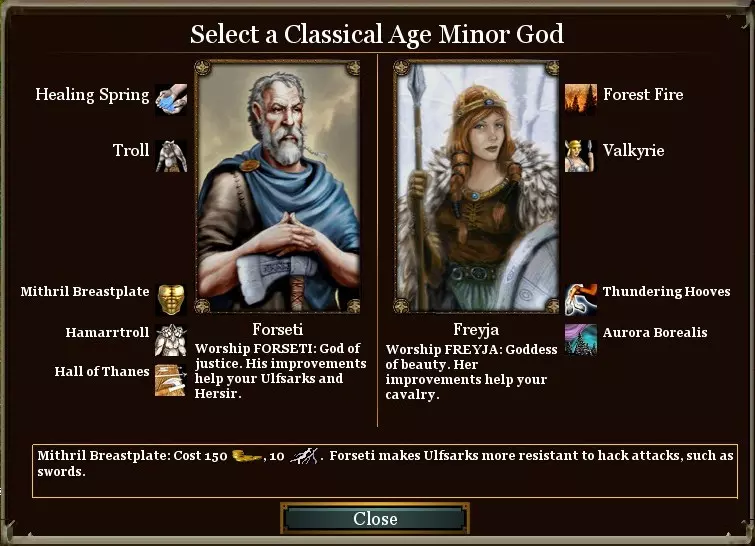Click the Mithril Breastplate golden armor icon
Image resolution: width=755 pixels, height=546 pixels.
point(171,299)
